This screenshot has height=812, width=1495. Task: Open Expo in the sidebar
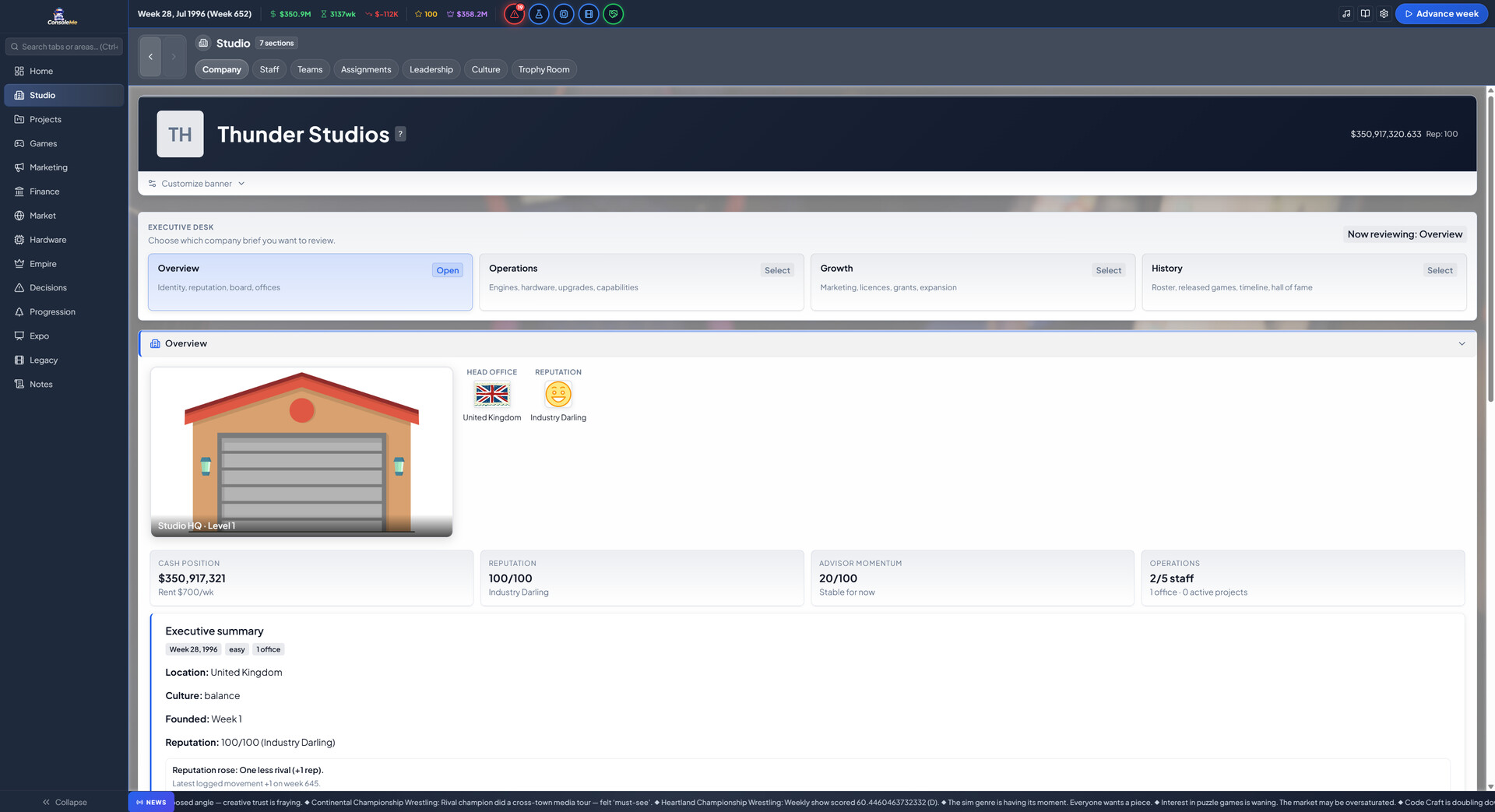coord(64,336)
